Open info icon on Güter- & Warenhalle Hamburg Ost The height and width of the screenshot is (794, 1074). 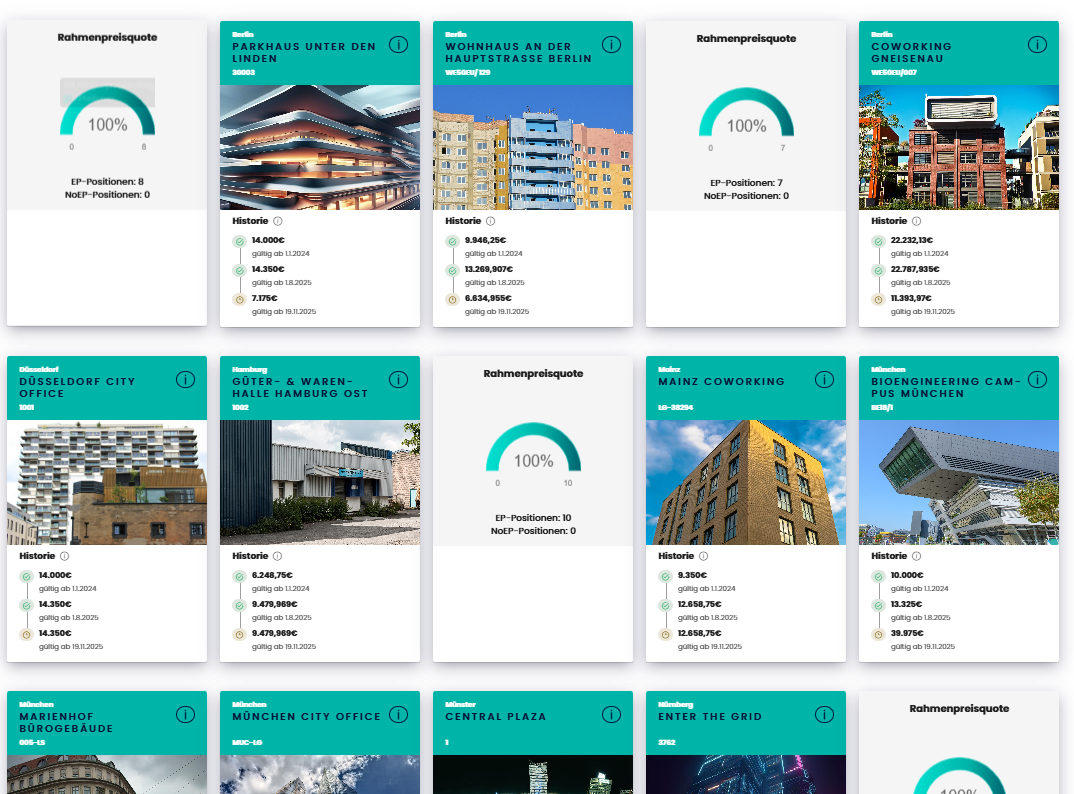(x=398, y=380)
